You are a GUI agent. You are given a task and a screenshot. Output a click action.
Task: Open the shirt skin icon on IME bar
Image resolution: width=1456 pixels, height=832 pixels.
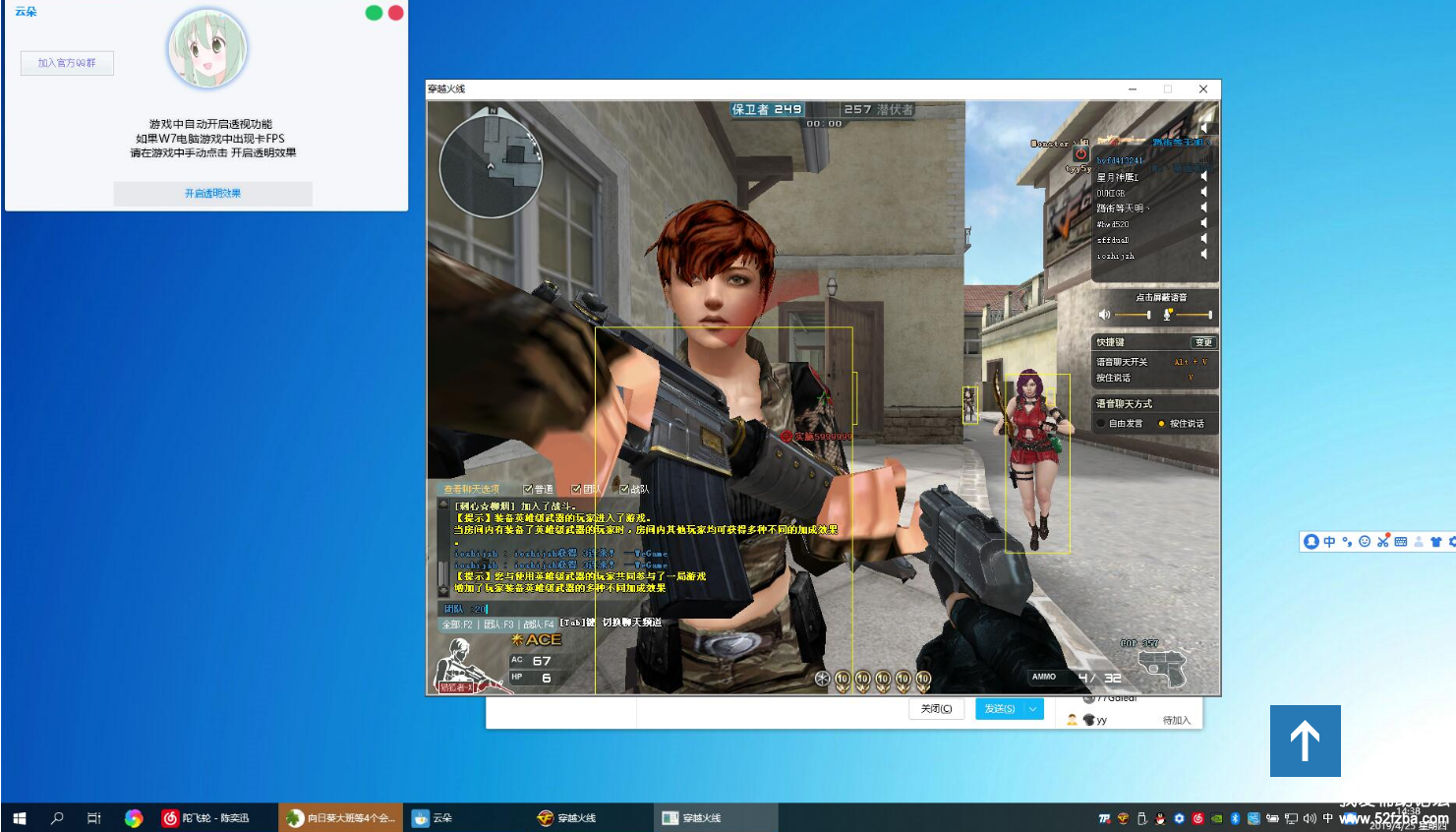[x=1435, y=542]
